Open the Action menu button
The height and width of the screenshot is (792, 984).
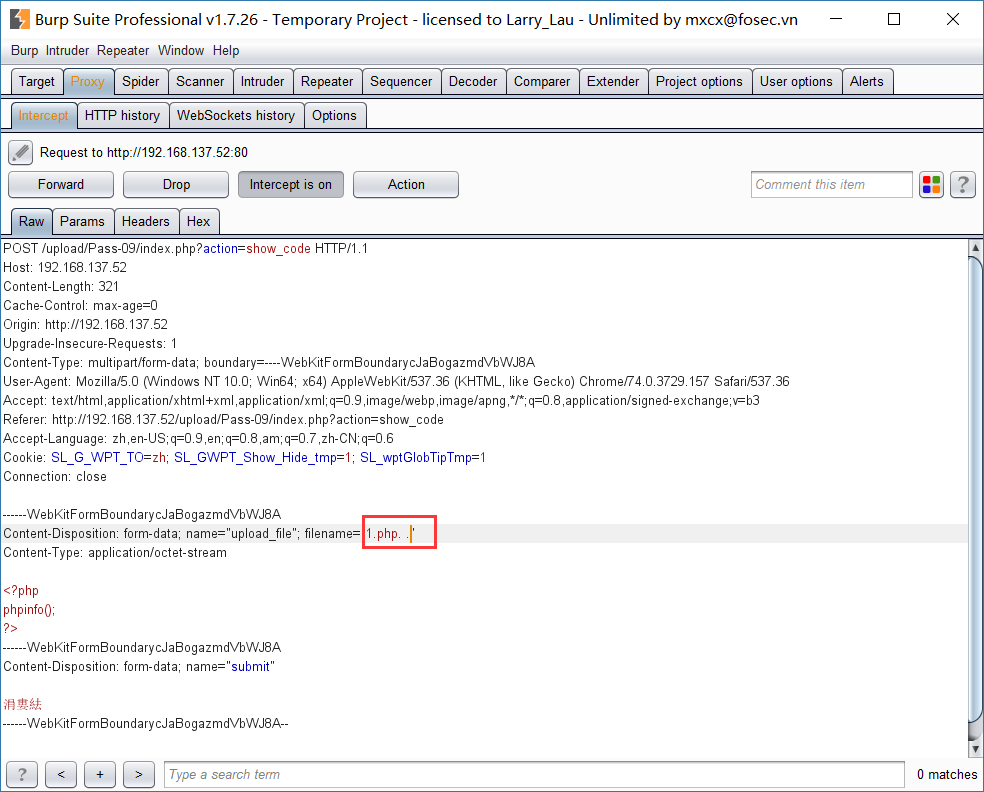tap(406, 185)
